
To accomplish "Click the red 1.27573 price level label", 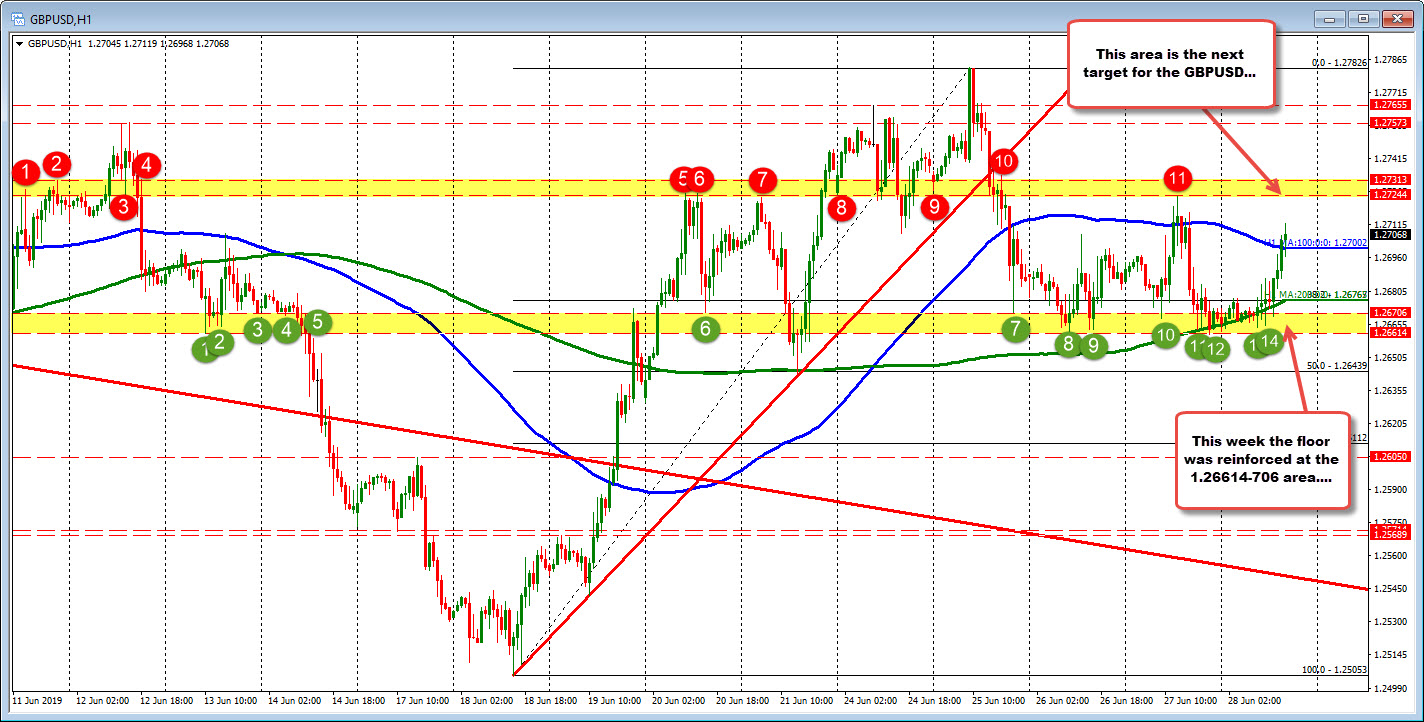I will coord(1389,123).
